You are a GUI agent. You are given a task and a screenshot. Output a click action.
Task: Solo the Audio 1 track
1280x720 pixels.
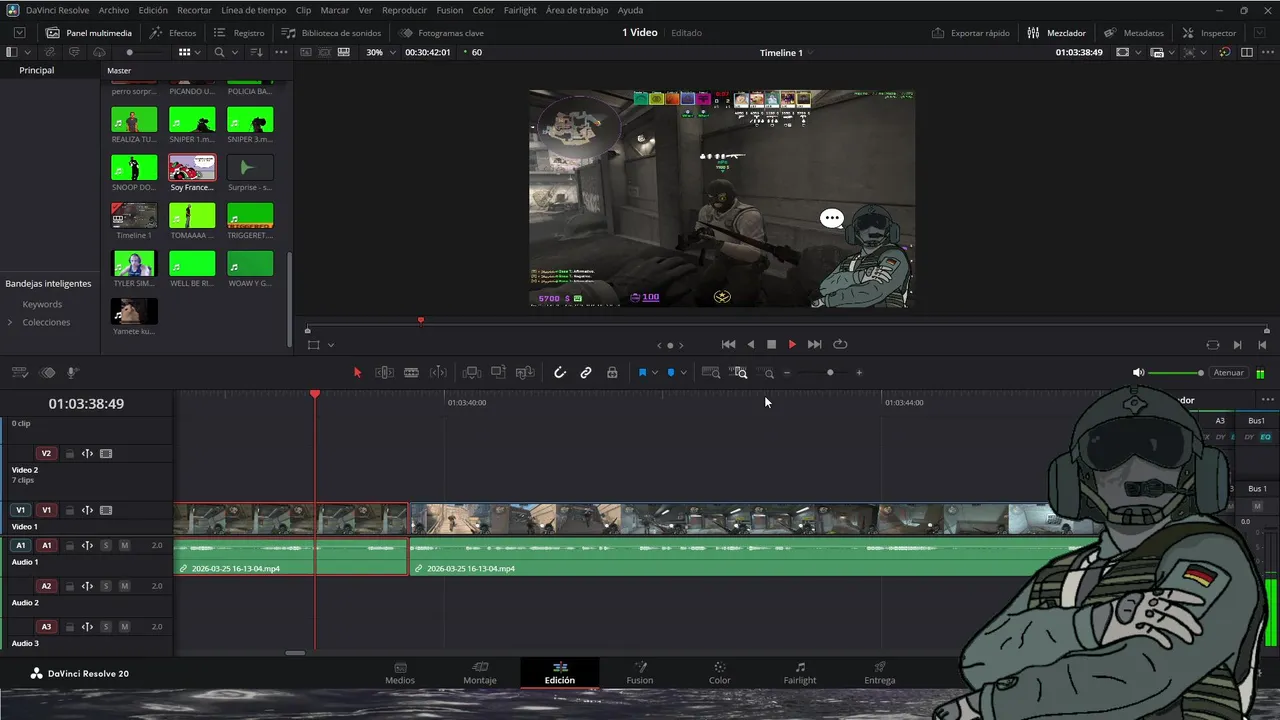click(106, 546)
